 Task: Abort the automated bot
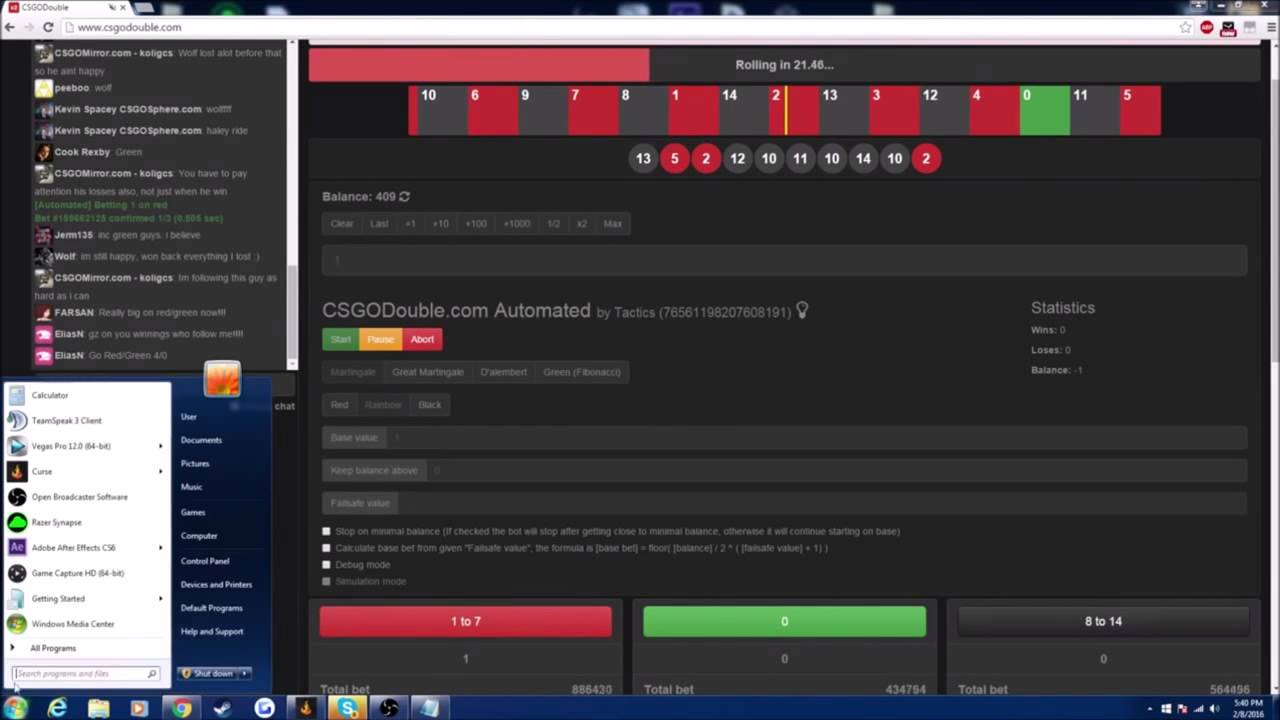click(422, 339)
